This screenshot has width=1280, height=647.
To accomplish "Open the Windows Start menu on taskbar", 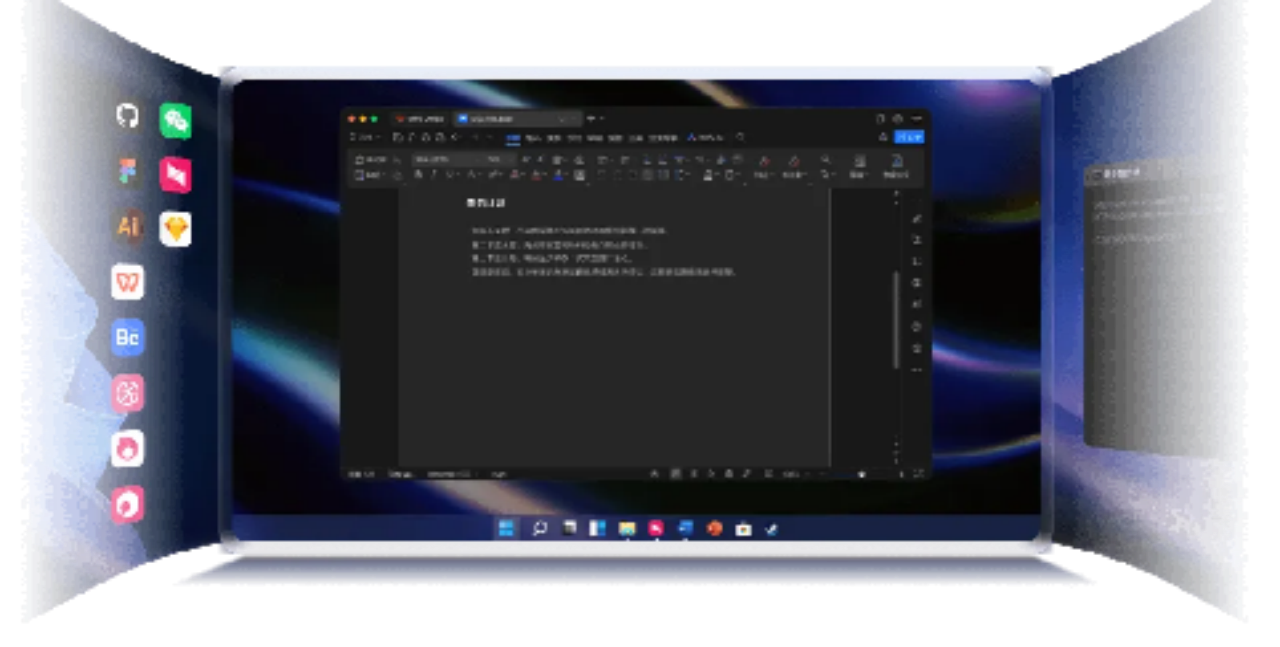I will point(506,528).
